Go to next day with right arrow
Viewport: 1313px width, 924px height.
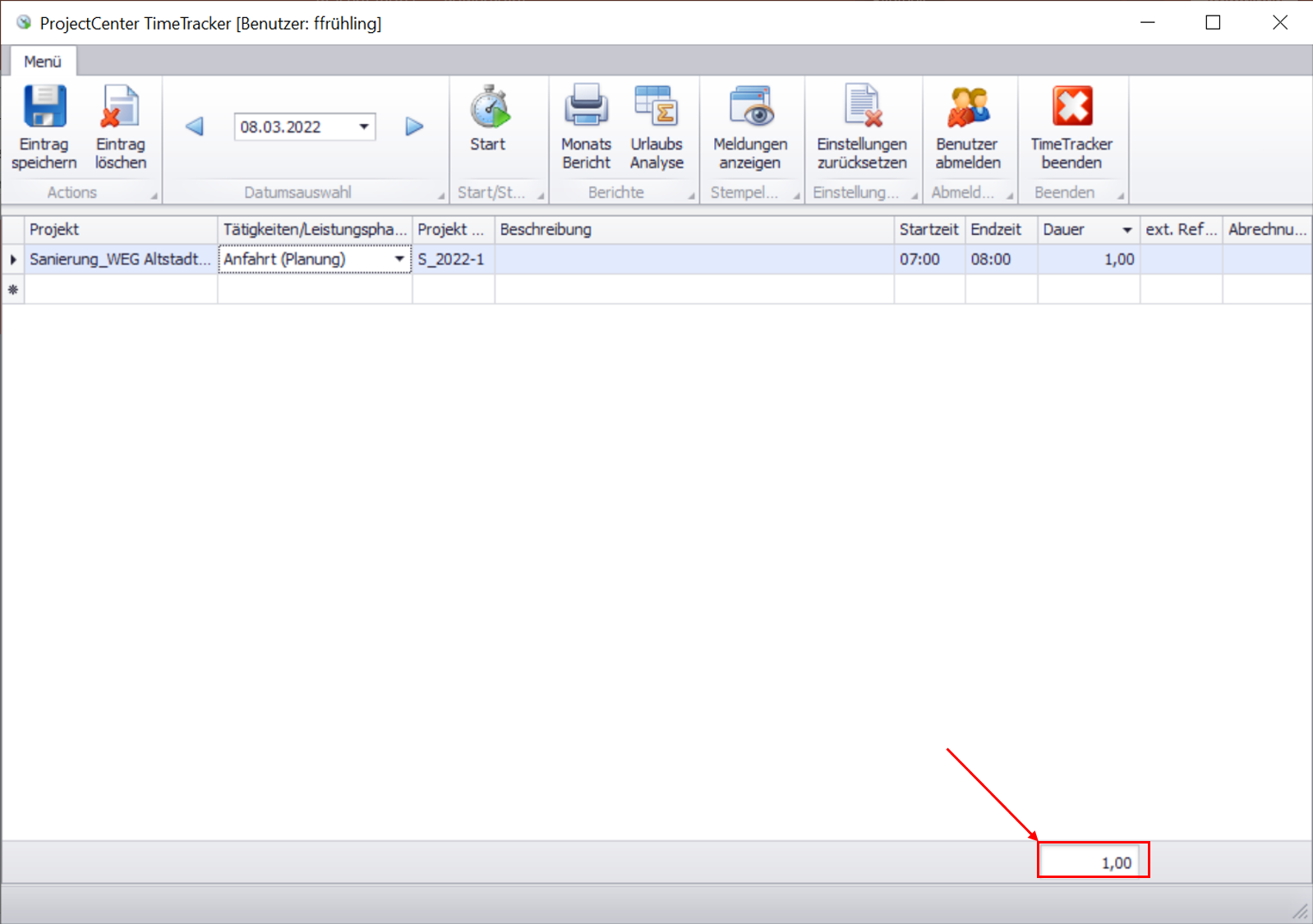pos(414,126)
